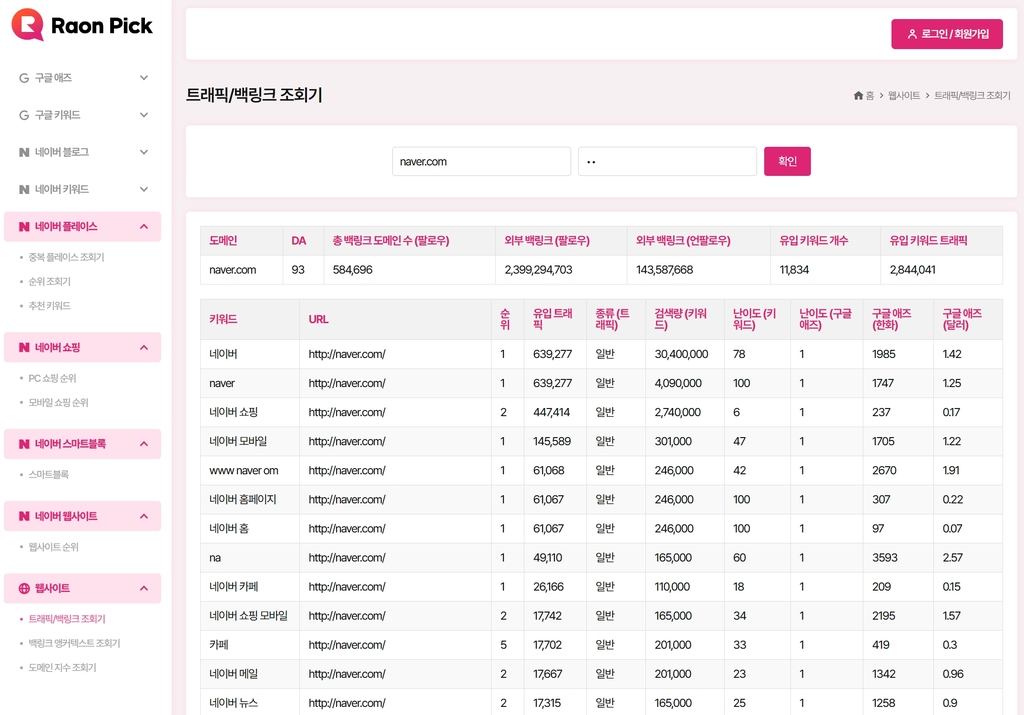Open PC 쇼핑 순위 menu item
The height and width of the screenshot is (715, 1024).
click(52, 378)
